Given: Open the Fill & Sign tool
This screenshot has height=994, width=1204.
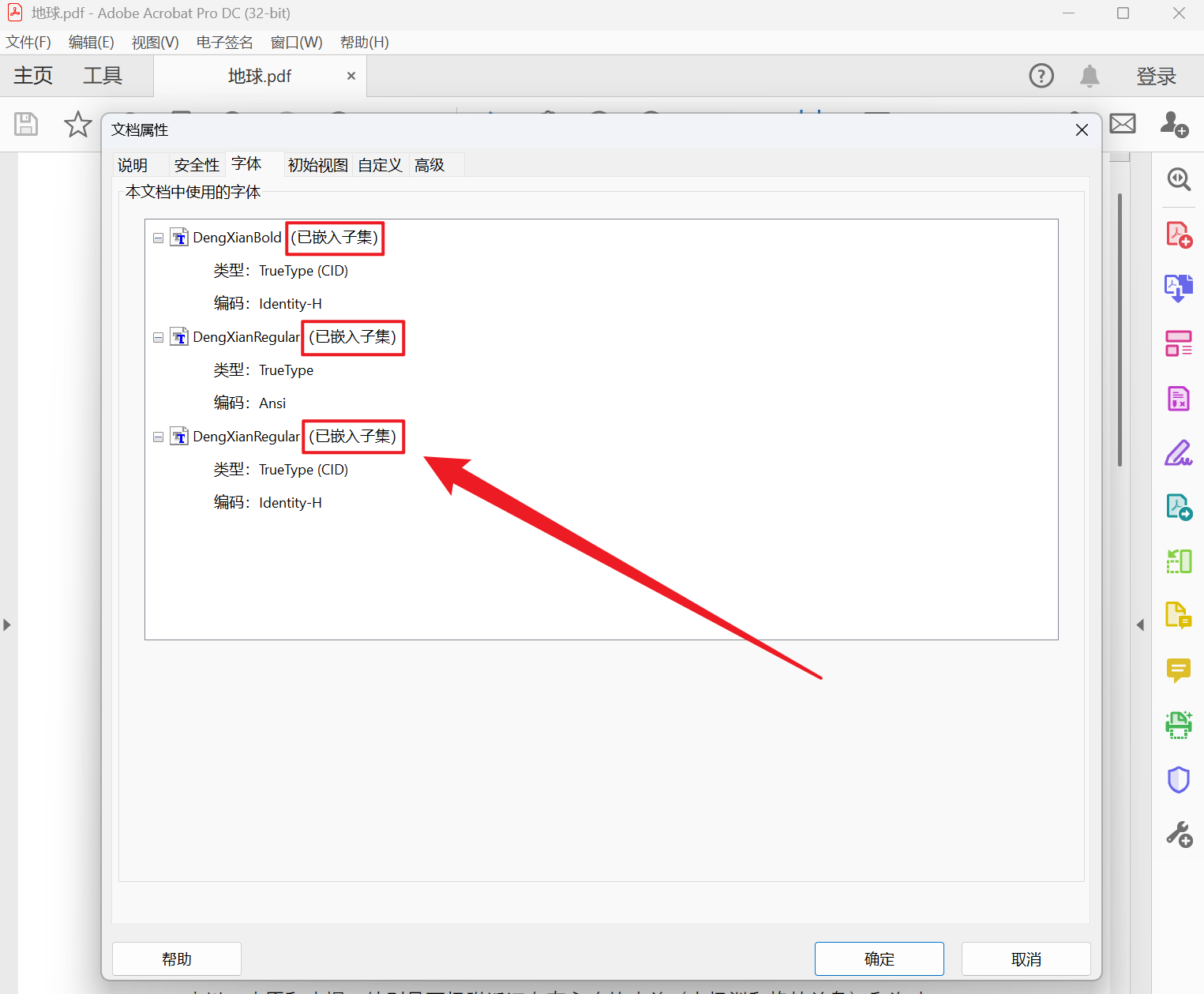Looking at the screenshot, I should [x=1178, y=453].
